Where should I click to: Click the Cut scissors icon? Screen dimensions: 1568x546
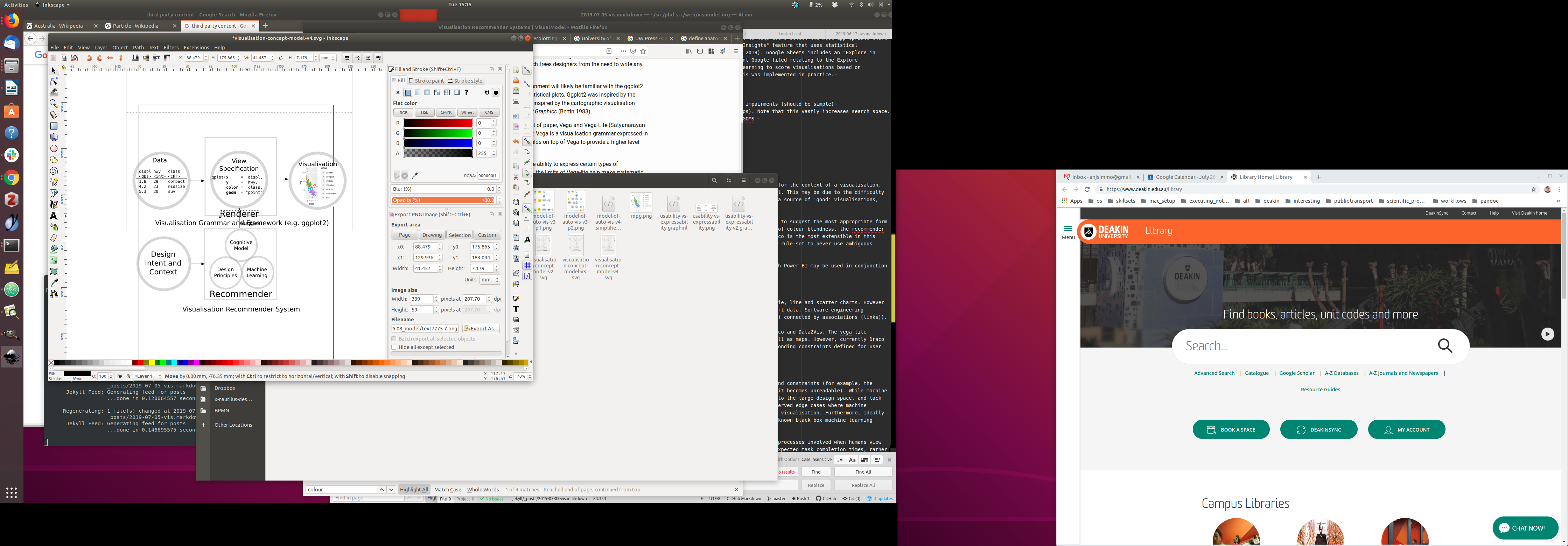point(516,176)
